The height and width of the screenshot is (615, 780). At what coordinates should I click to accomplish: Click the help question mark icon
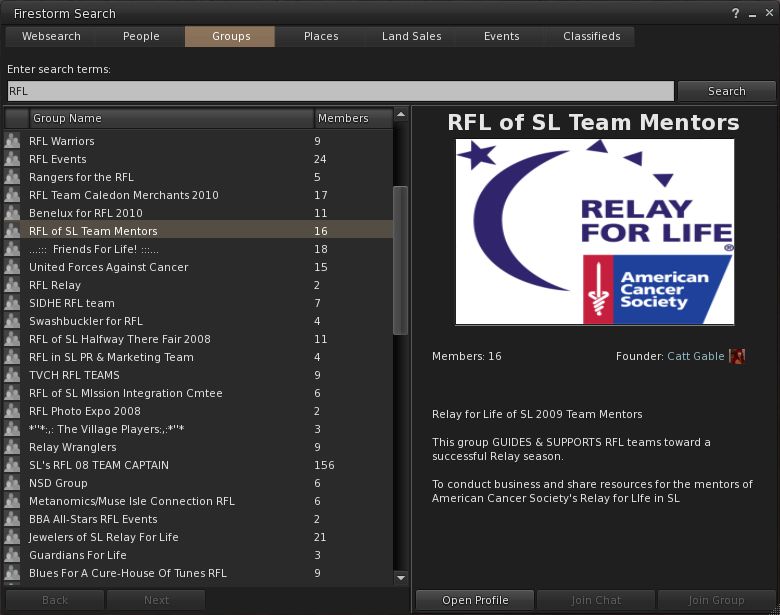click(x=735, y=13)
